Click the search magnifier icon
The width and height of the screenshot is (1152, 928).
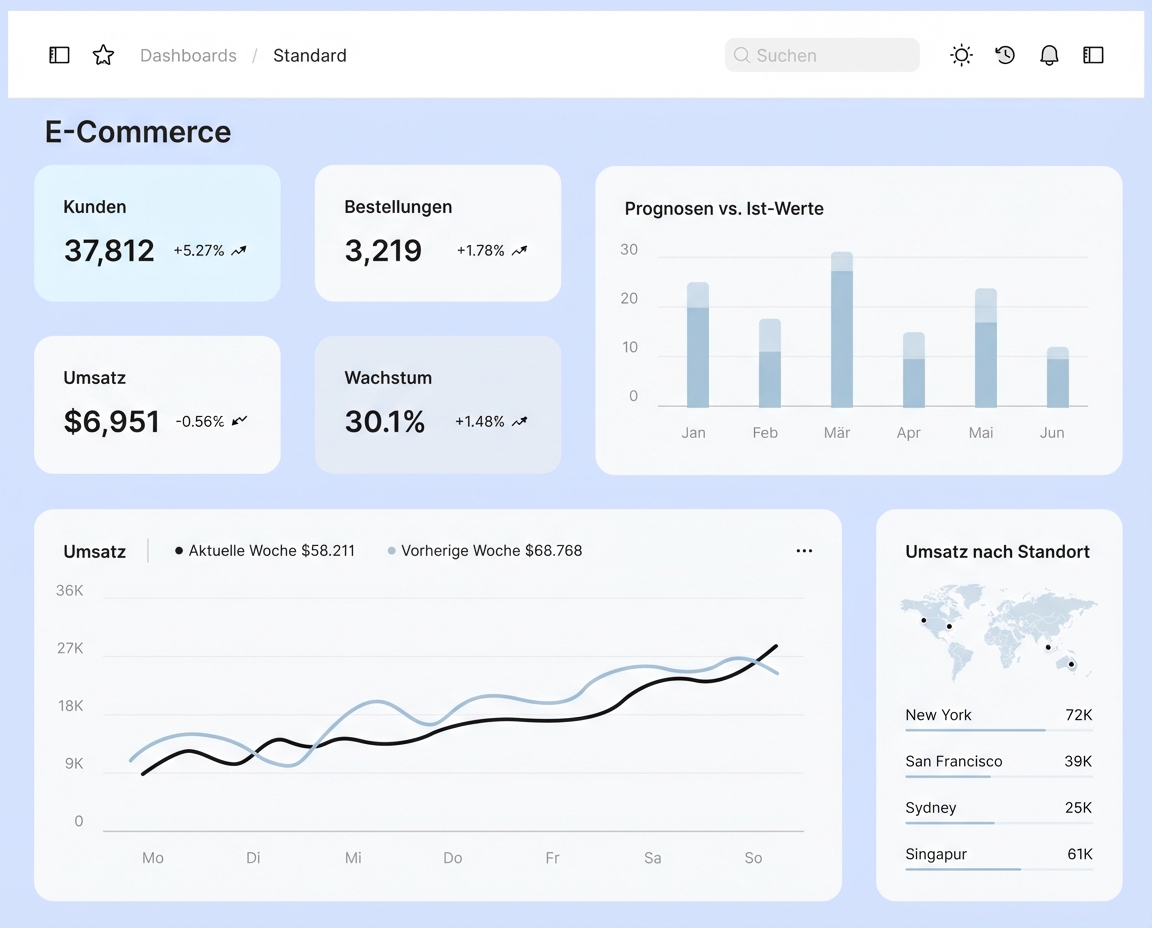click(742, 55)
